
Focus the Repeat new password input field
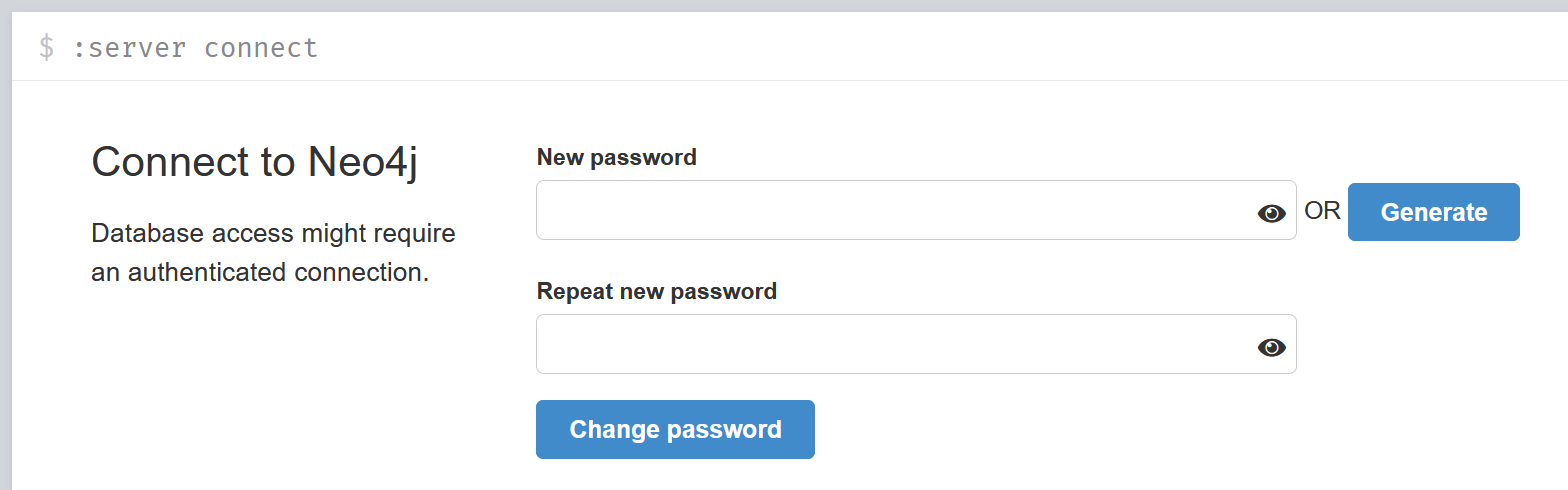tap(890, 345)
